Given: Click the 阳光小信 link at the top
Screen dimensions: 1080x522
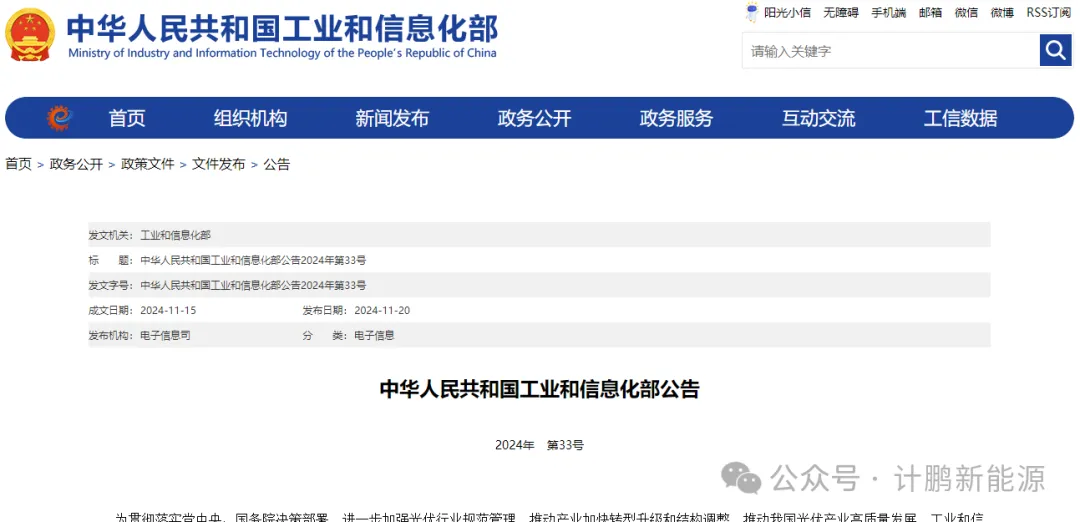Looking at the screenshot, I should pyautogui.click(x=787, y=12).
